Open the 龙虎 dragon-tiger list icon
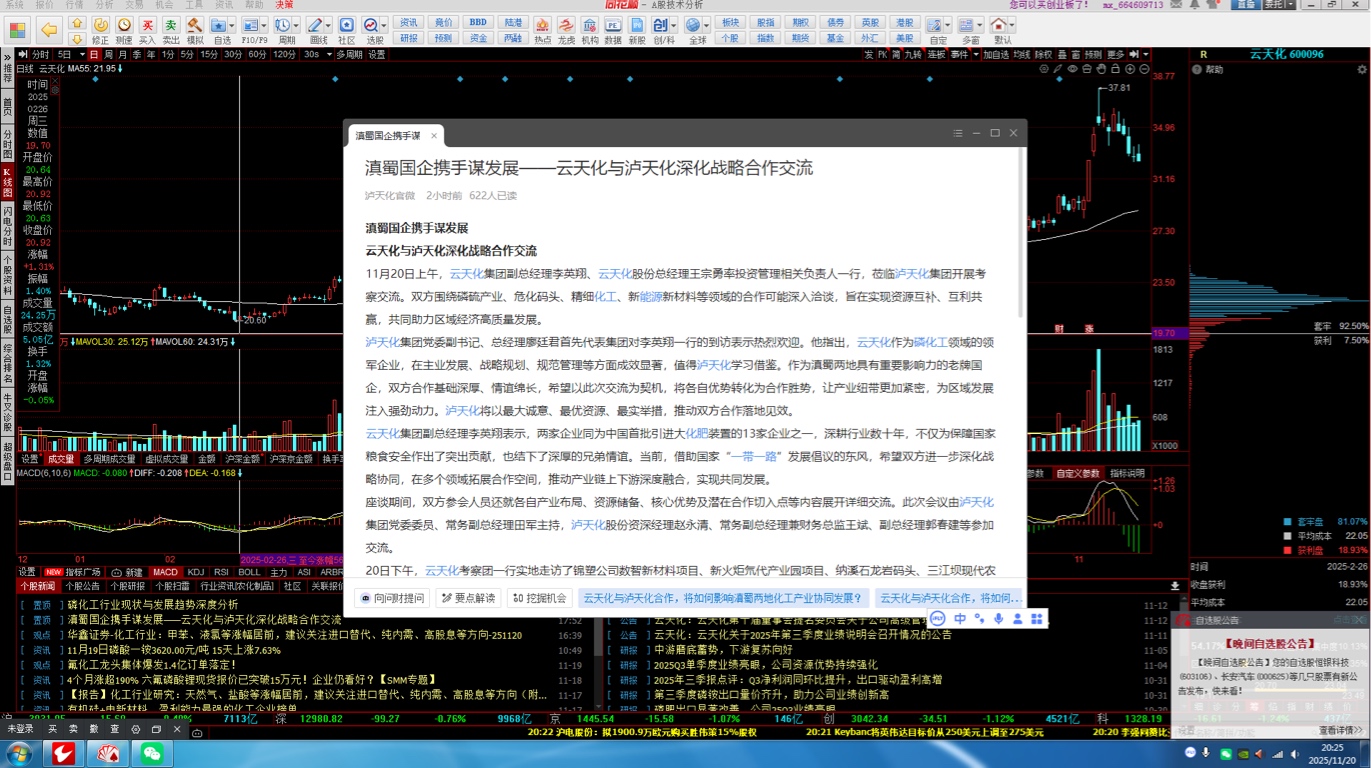 point(565,24)
